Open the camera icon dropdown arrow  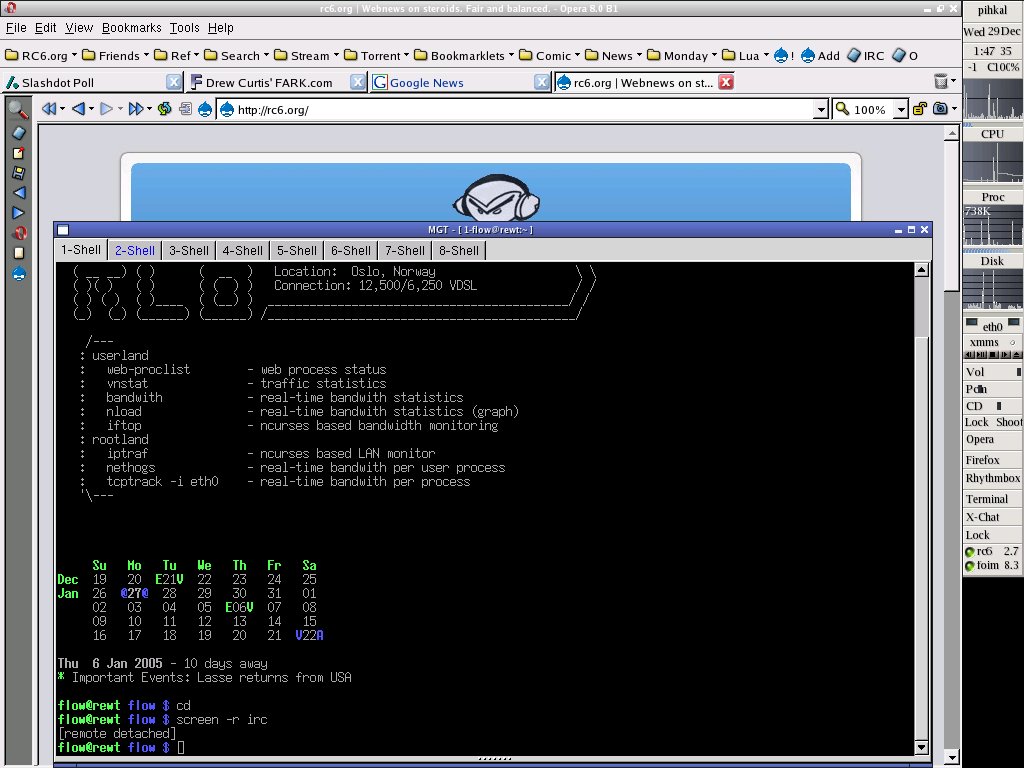(x=954, y=109)
